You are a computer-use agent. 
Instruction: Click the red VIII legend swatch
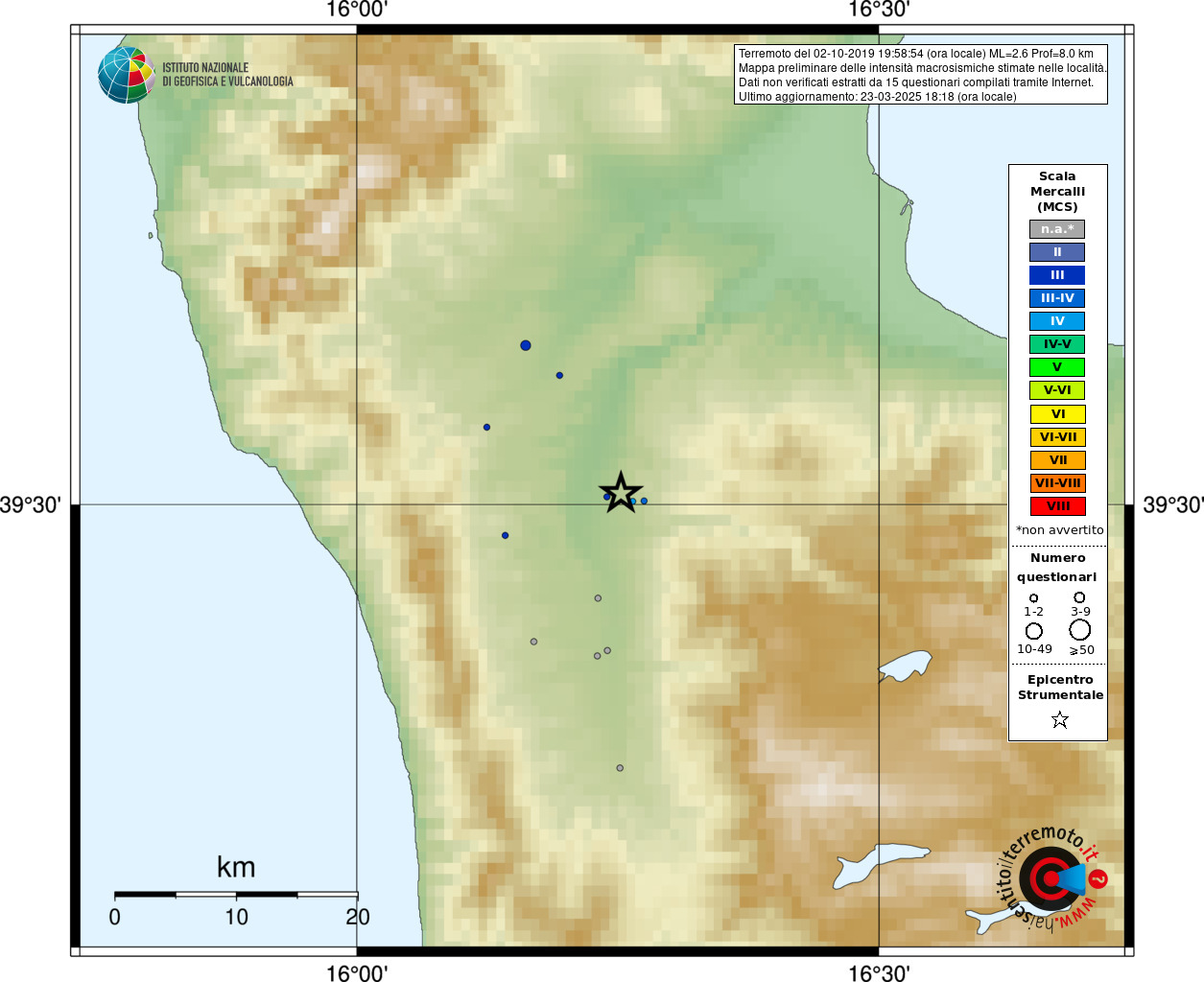(x=1057, y=506)
